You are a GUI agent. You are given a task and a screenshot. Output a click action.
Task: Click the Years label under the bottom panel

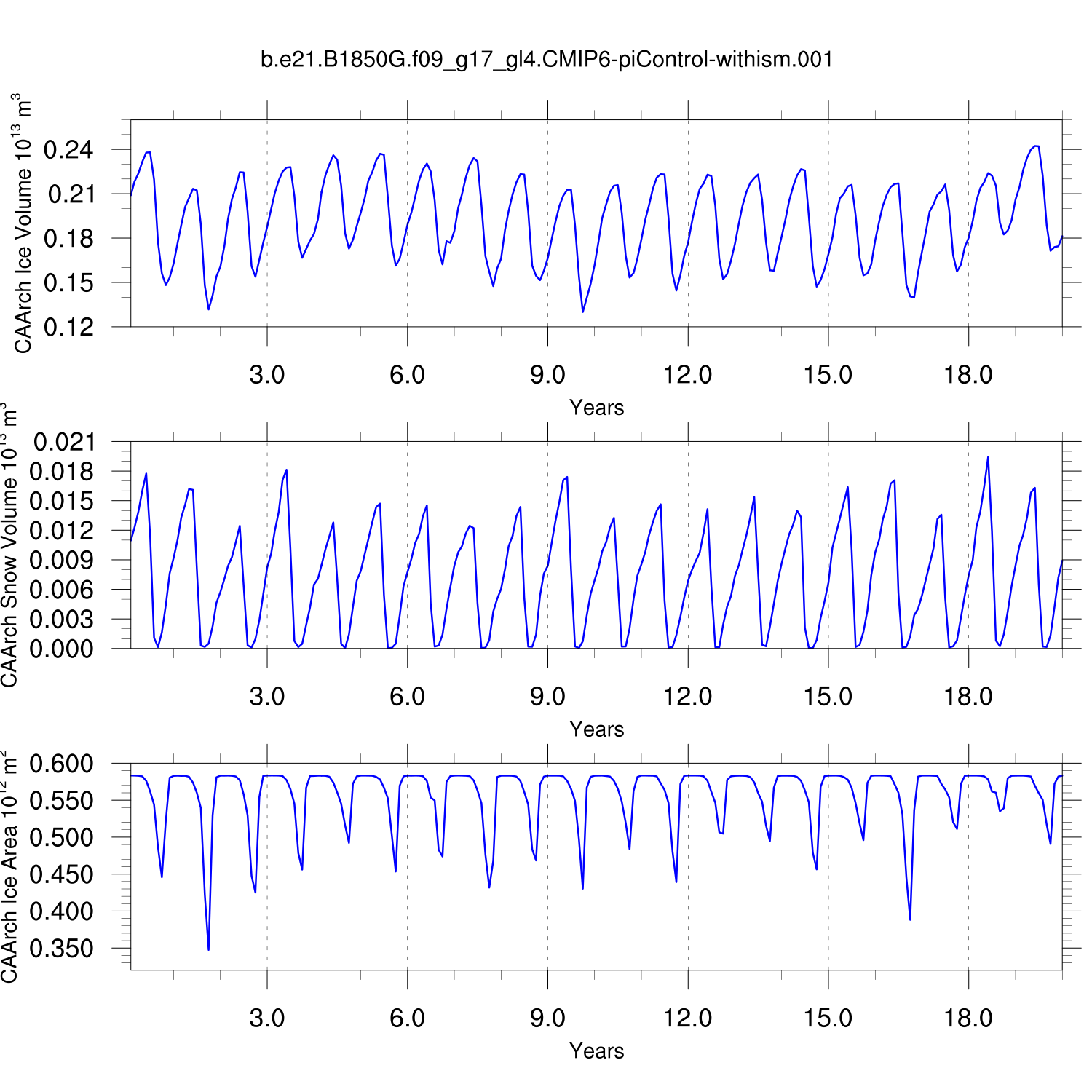(596, 1051)
